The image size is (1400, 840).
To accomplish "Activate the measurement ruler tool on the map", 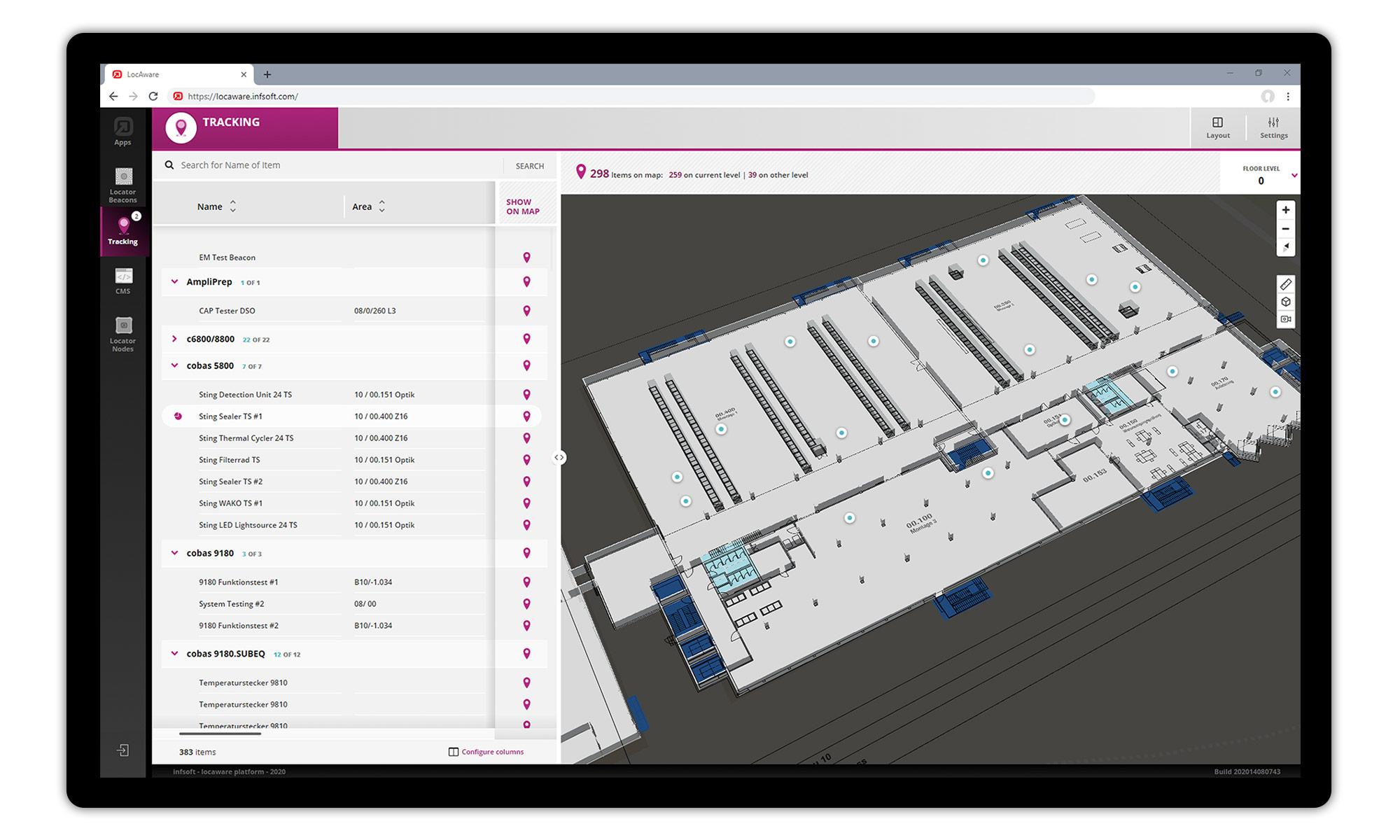I will (1286, 283).
